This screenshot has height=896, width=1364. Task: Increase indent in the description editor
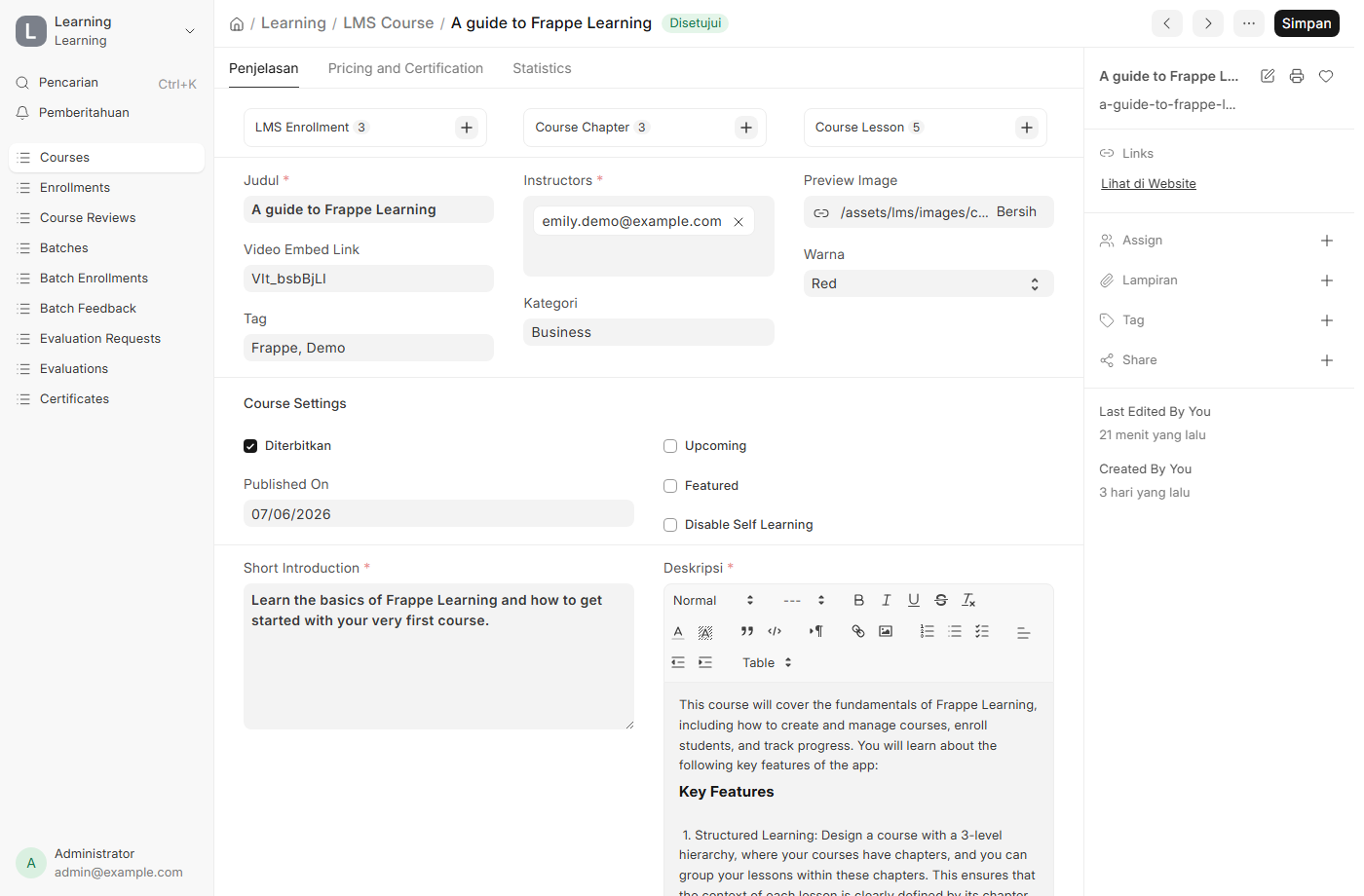(705, 662)
